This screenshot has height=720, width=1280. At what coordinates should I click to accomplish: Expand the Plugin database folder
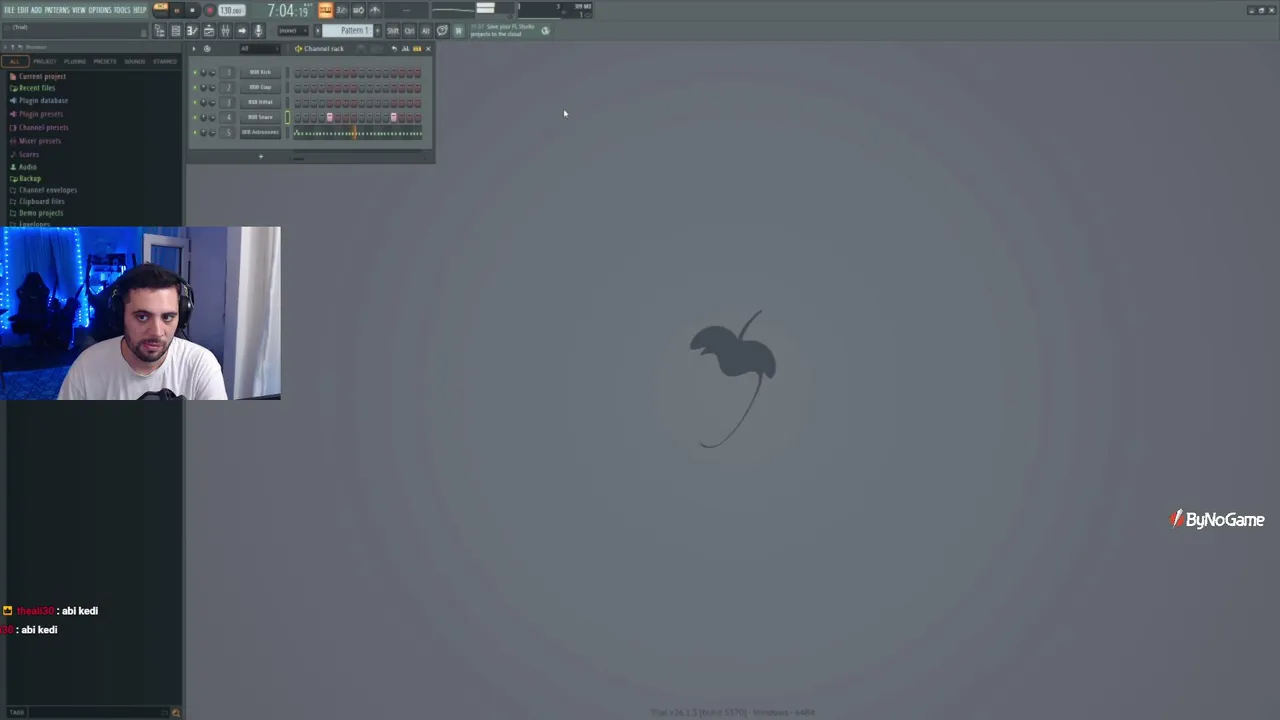click(43, 101)
